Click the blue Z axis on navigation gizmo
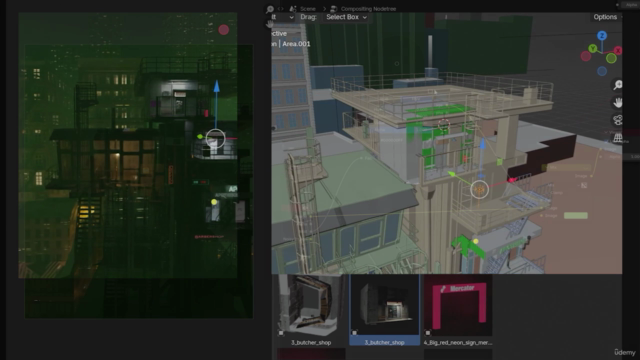 (x=602, y=36)
